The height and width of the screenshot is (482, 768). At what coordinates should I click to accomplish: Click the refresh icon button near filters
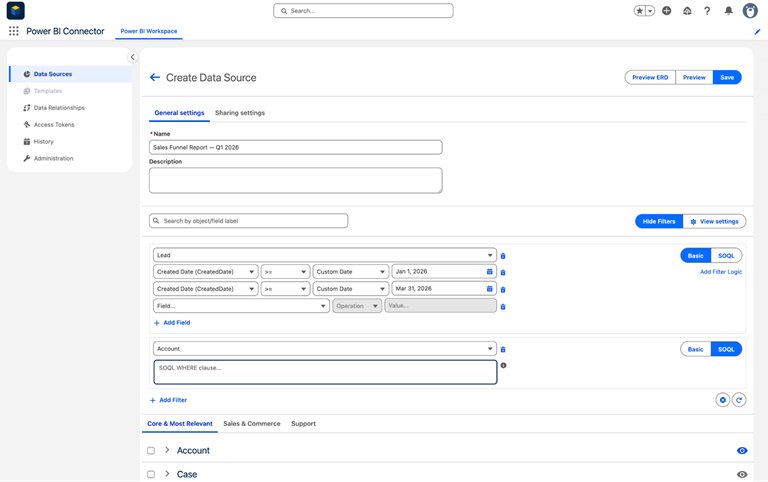click(739, 400)
